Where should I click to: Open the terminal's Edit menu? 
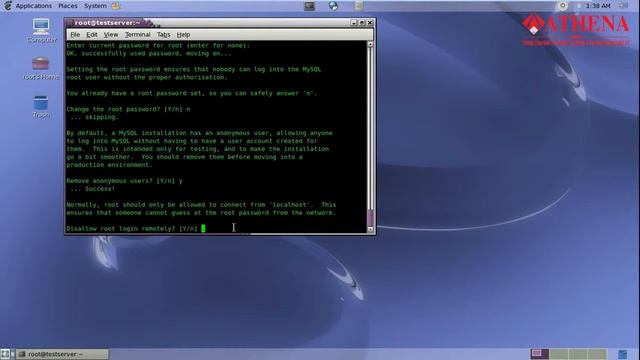92,35
